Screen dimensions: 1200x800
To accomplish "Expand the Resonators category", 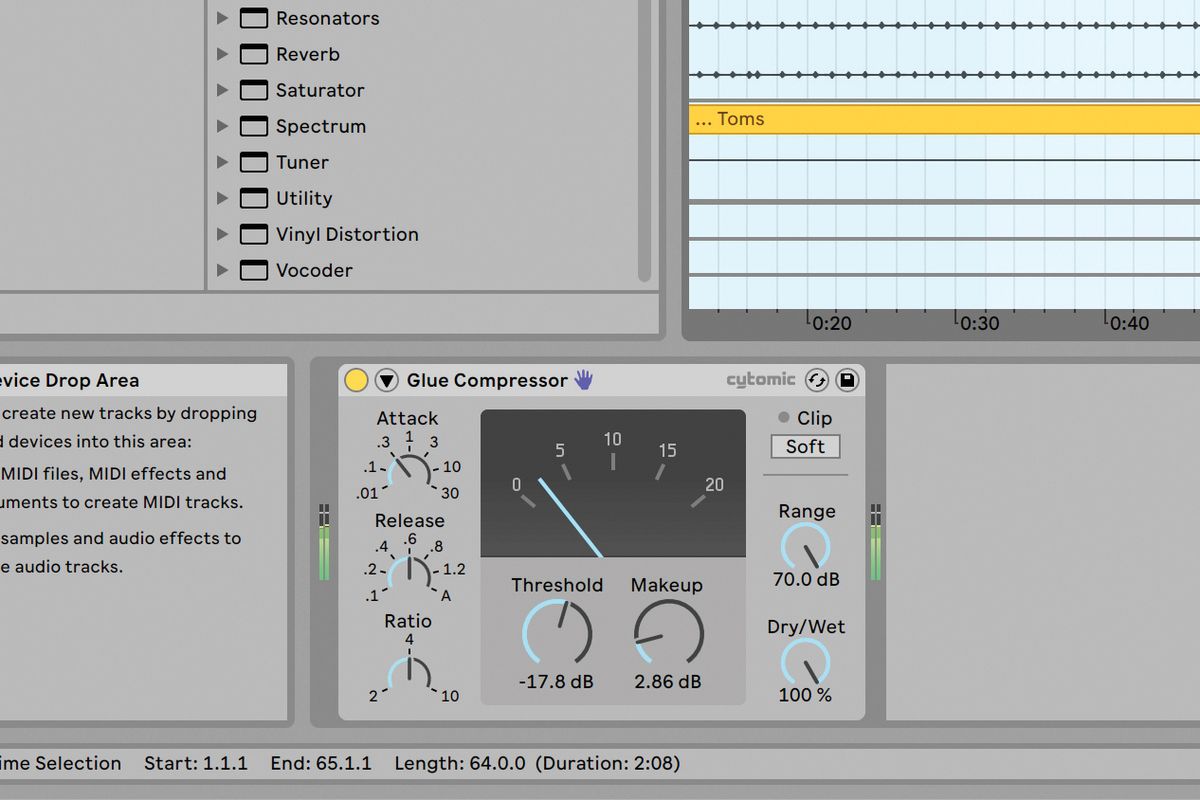I will click(x=222, y=18).
